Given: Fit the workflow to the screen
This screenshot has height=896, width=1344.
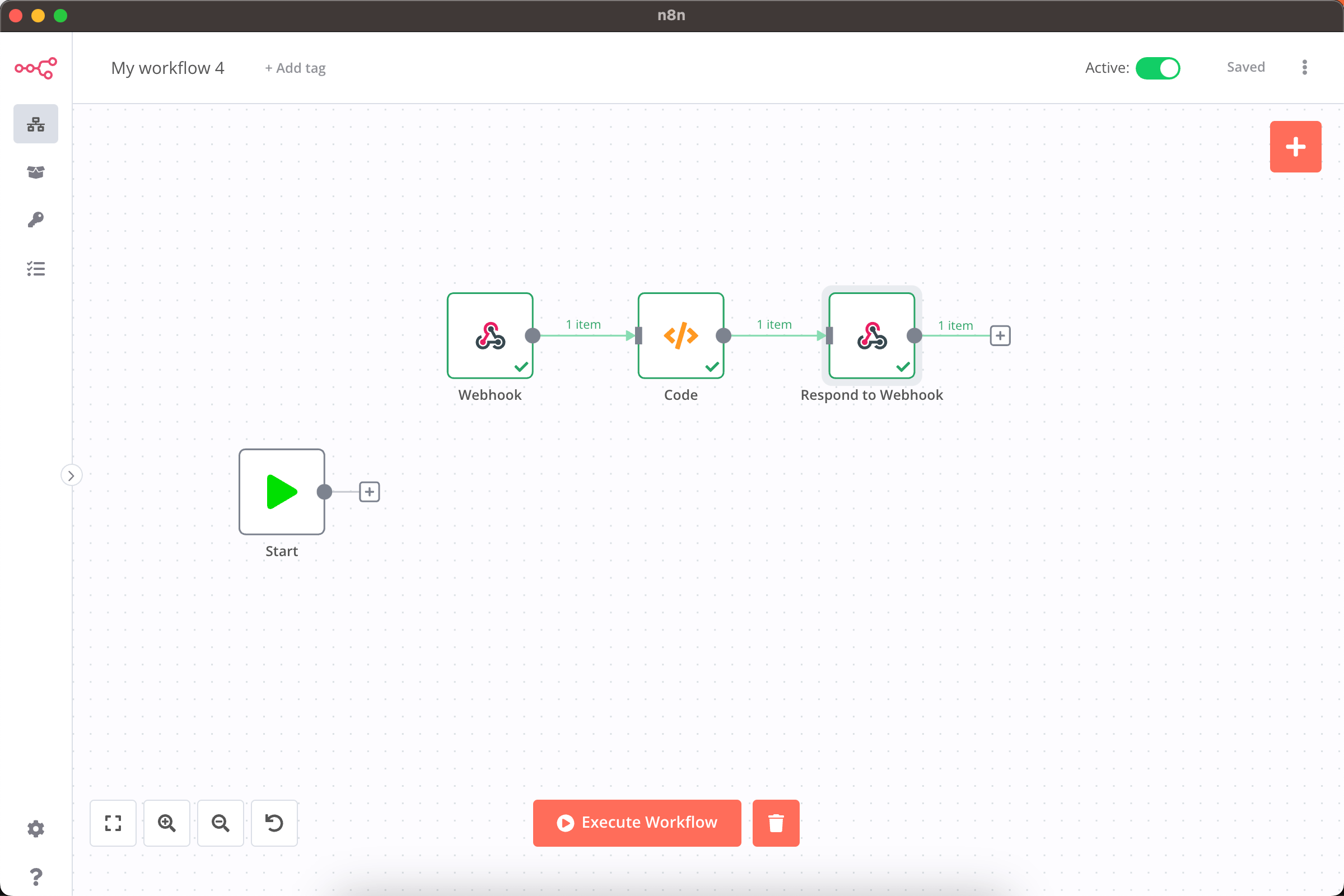Looking at the screenshot, I should [x=113, y=823].
